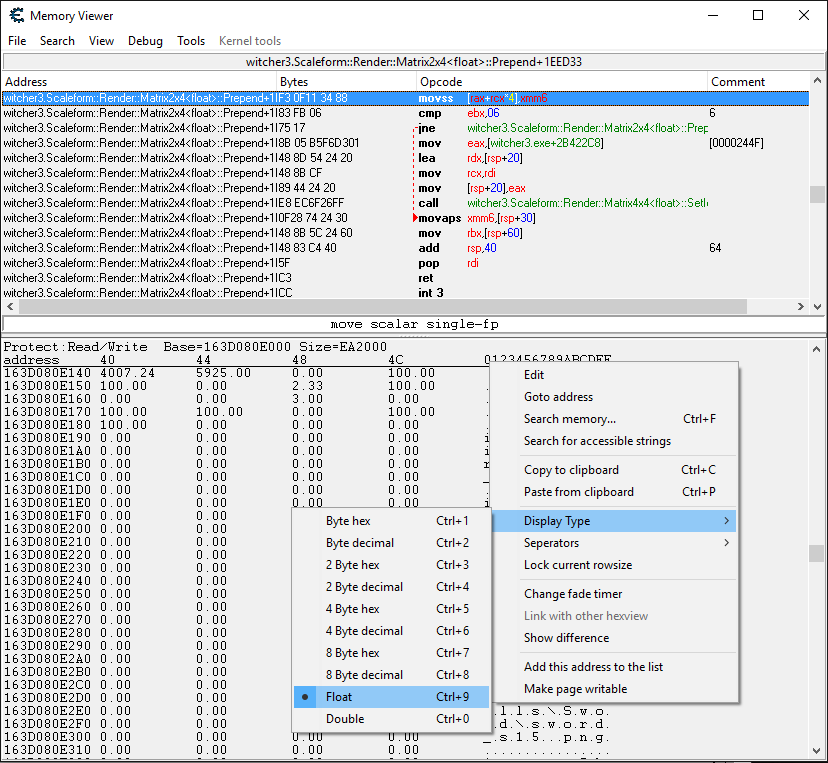
Task: Select Byte hex display type
Action: (348, 521)
